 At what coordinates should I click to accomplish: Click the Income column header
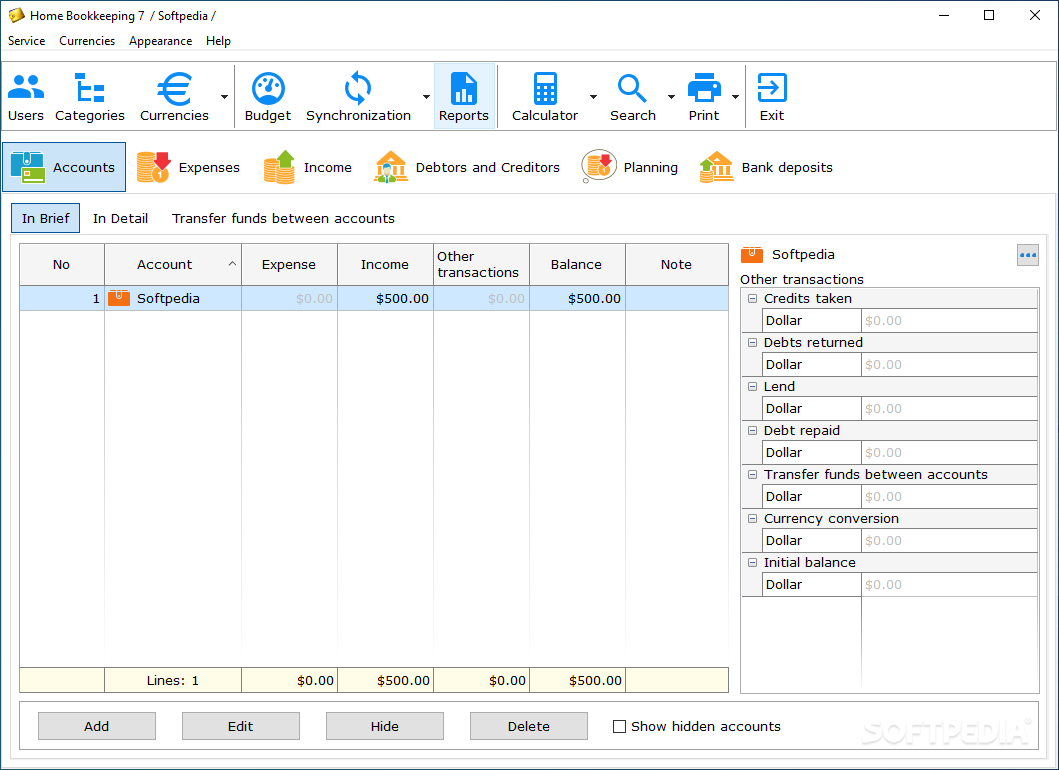pyautogui.click(x=385, y=265)
